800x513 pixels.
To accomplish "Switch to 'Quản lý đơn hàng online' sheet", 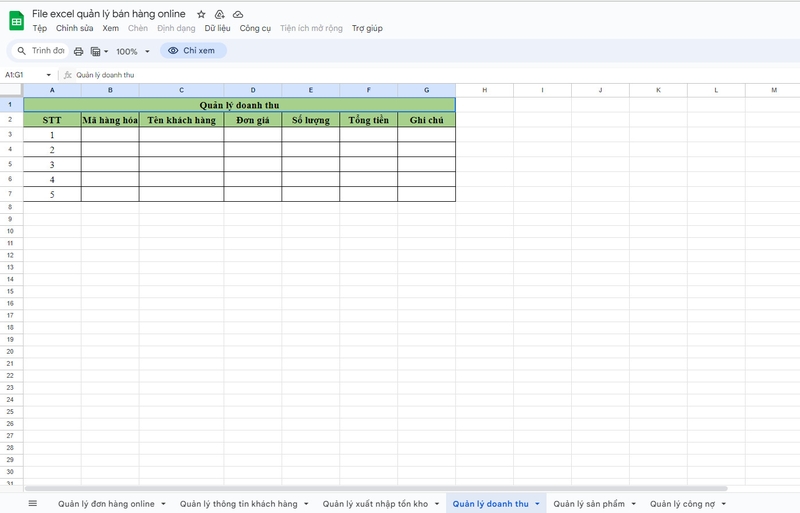I will [106, 504].
